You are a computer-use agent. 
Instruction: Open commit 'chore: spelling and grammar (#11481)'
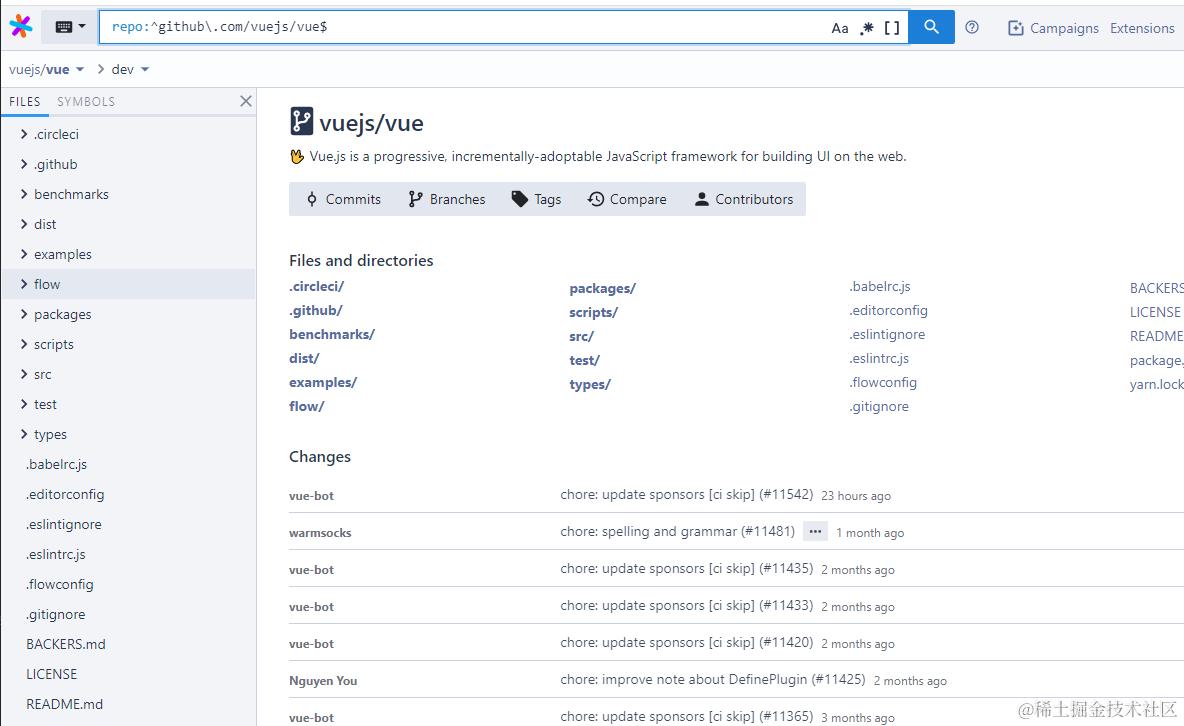pos(677,532)
